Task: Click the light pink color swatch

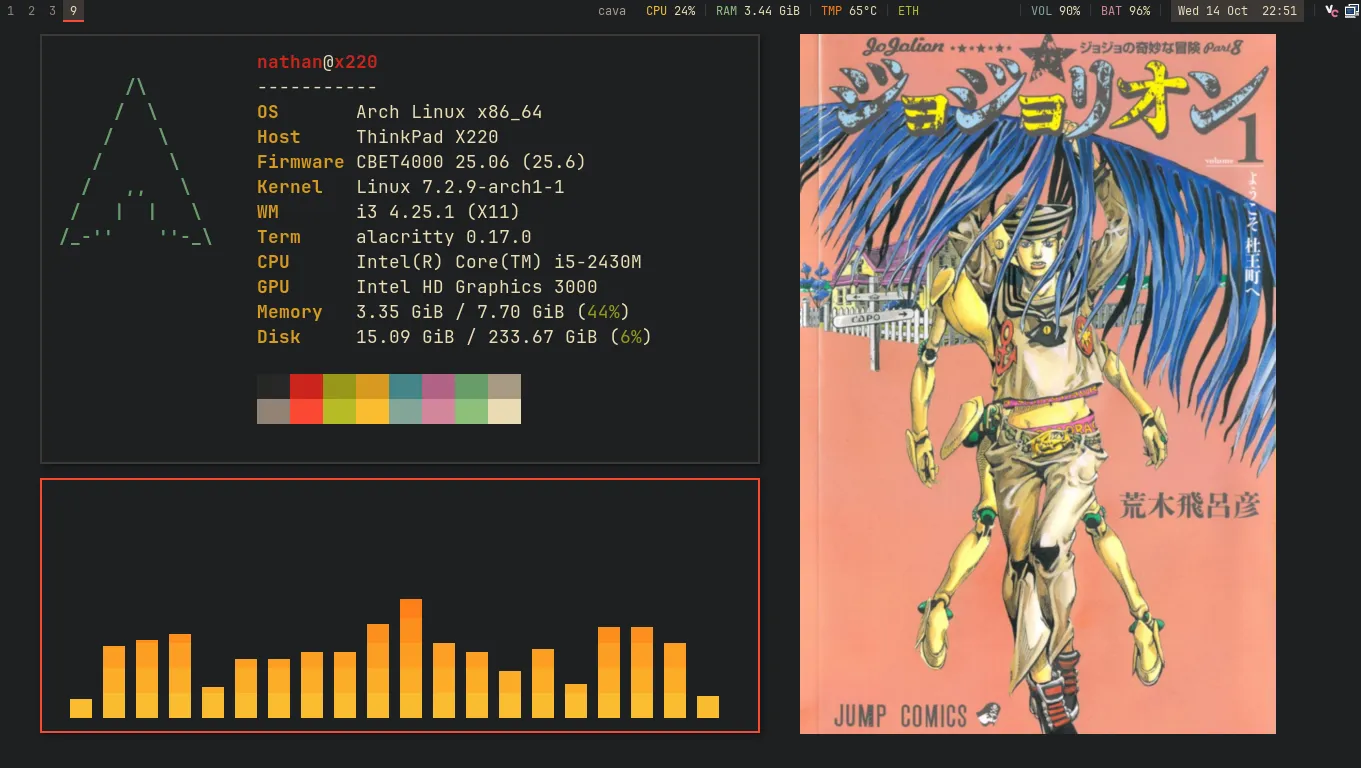Action: tap(438, 411)
